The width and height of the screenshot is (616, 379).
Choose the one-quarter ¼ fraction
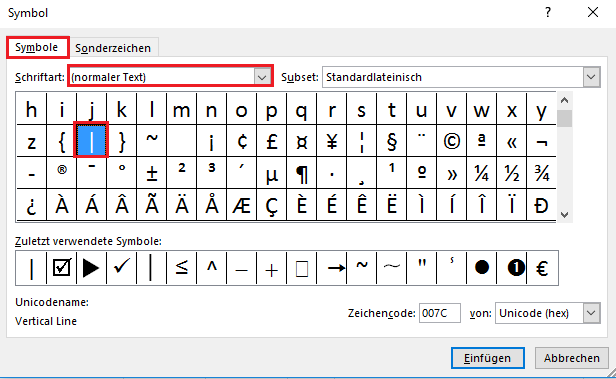482,173
